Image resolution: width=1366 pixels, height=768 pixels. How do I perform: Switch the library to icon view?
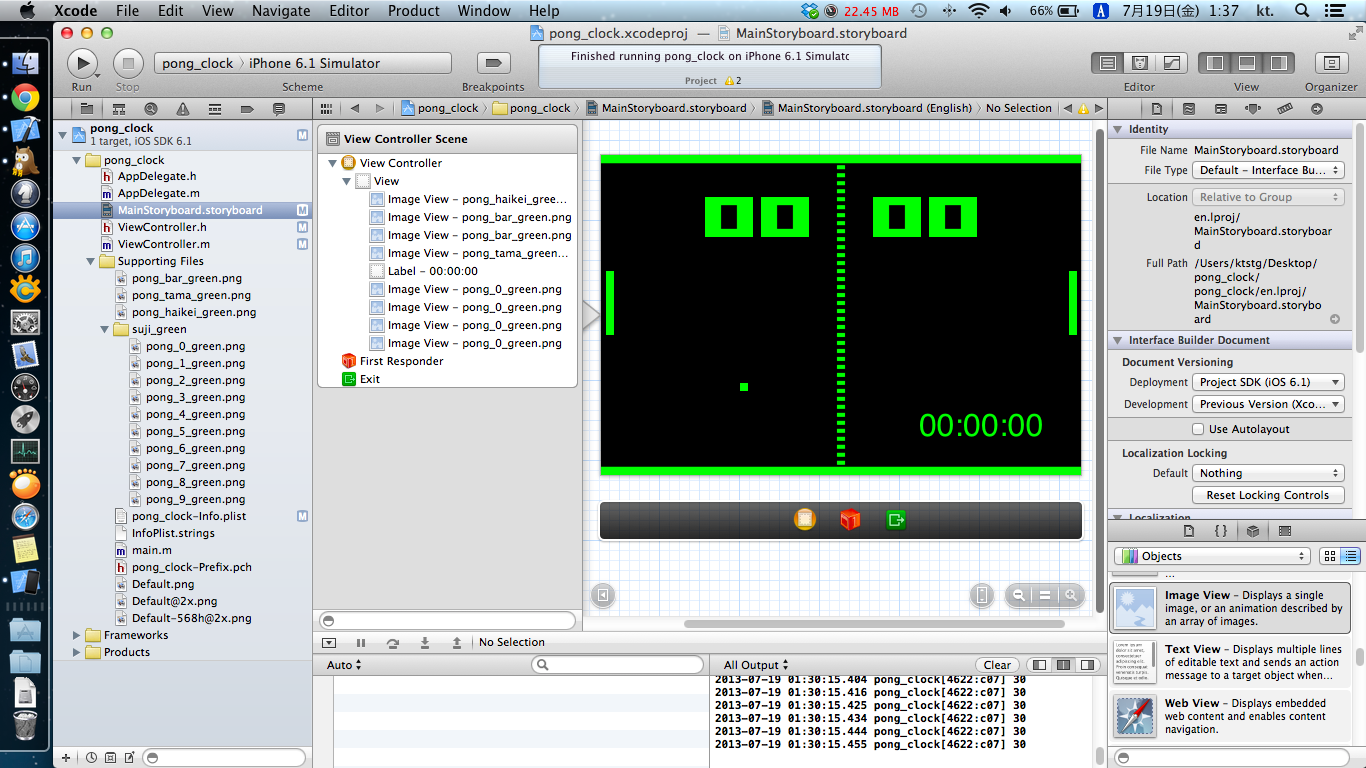1330,556
